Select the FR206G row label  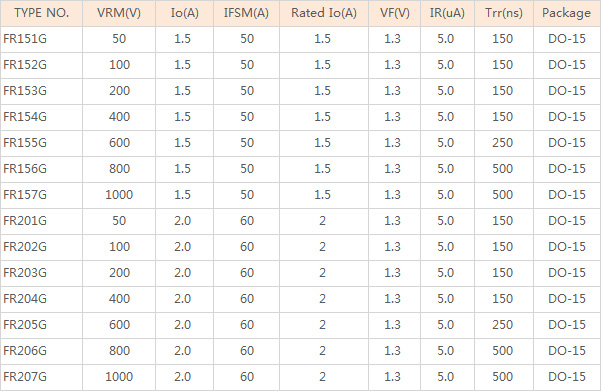pyautogui.click(x=25, y=351)
